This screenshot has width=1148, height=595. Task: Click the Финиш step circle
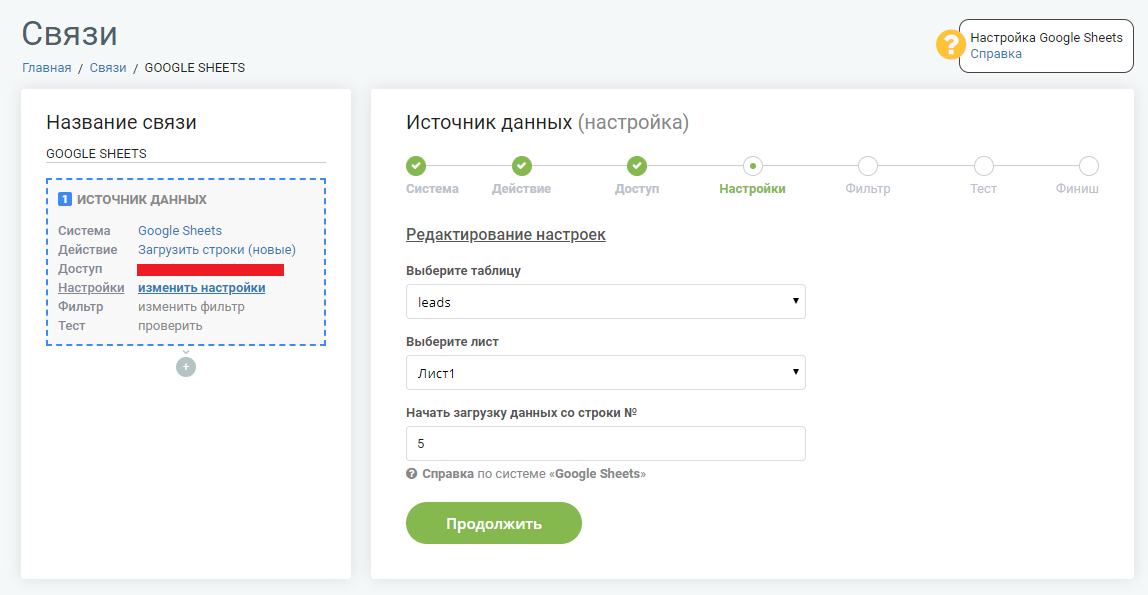1089,166
